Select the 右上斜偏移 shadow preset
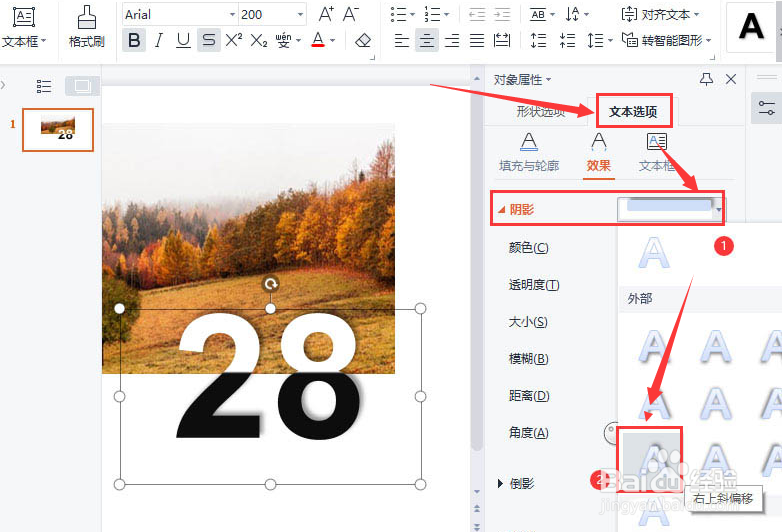The height and width of the screenshot is (532, 782). click(649, 459)
